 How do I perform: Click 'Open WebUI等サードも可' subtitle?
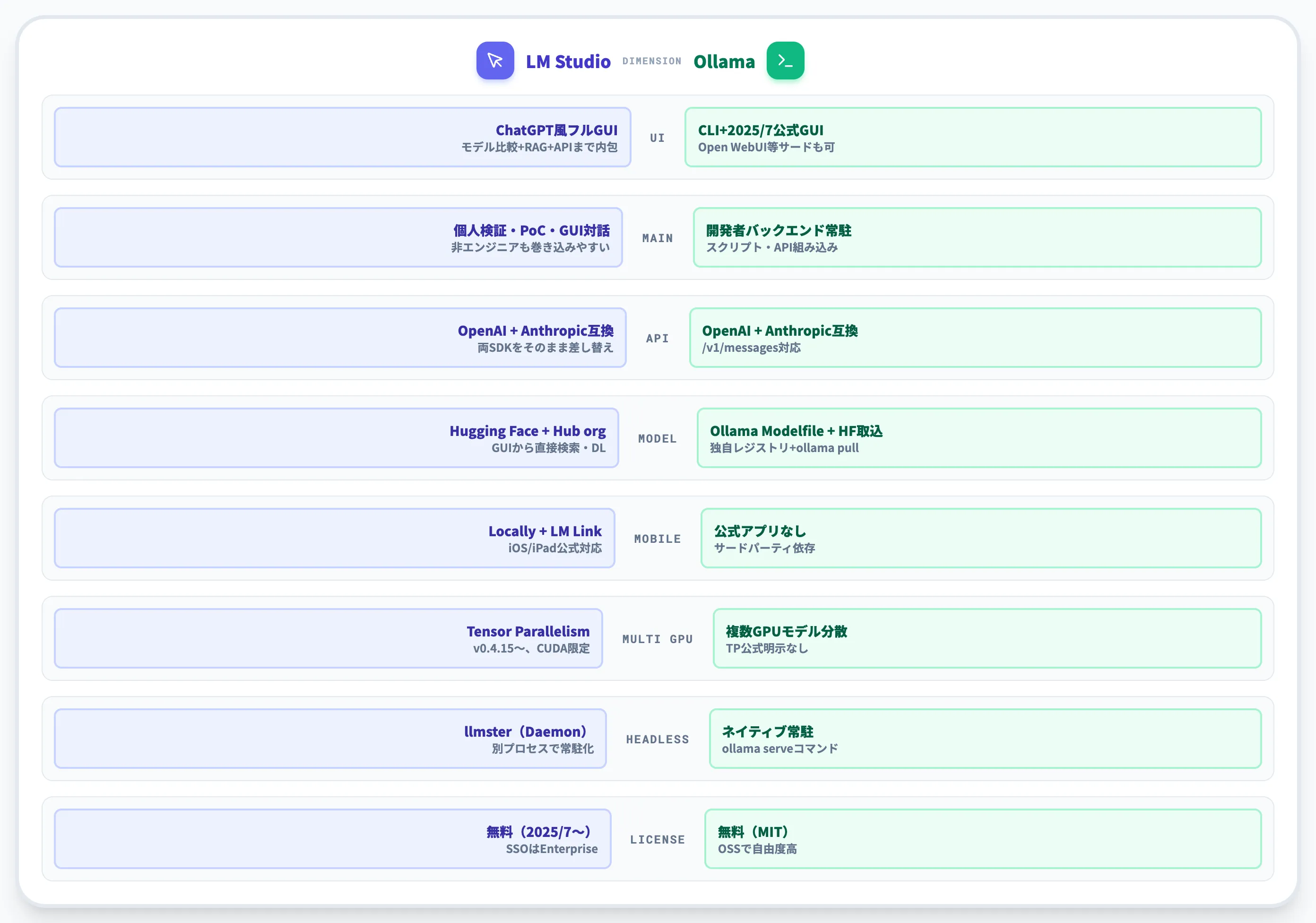point(766,148)
